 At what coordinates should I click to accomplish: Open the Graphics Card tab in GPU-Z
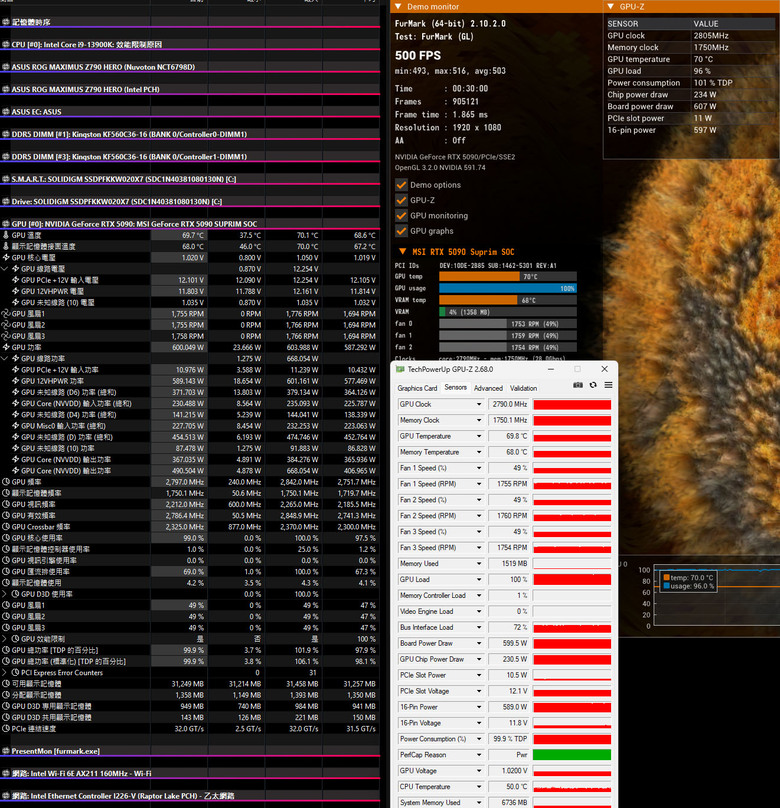point(417,388)
